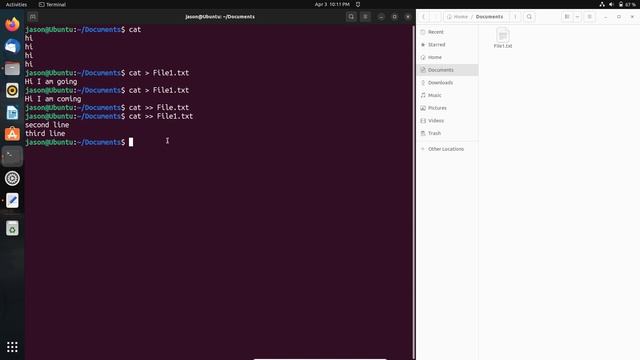640x360 pixels.
Task: Launch the Text Editor from dock
Action: pos(12,200)
